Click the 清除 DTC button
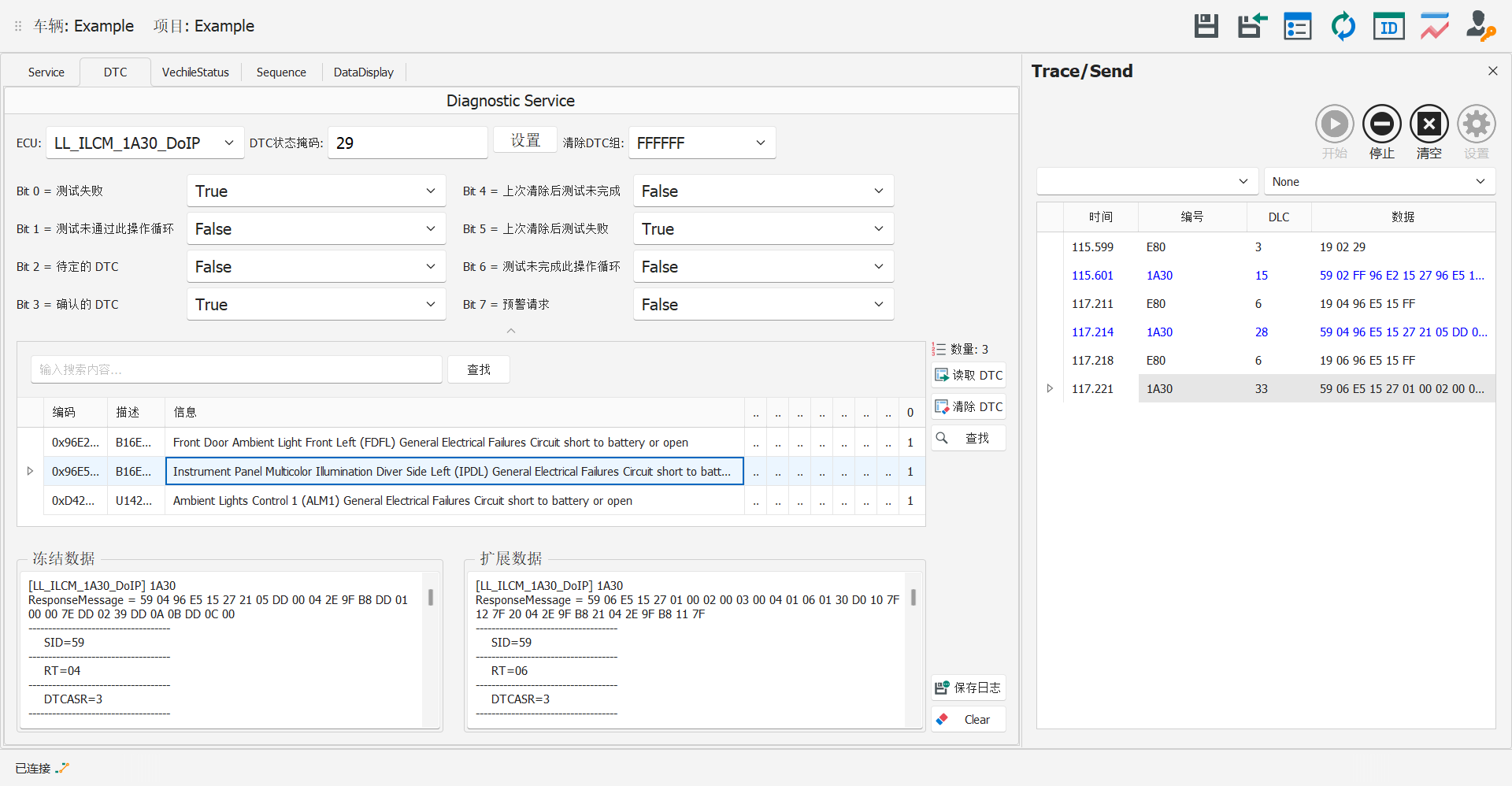 [969, 406]
